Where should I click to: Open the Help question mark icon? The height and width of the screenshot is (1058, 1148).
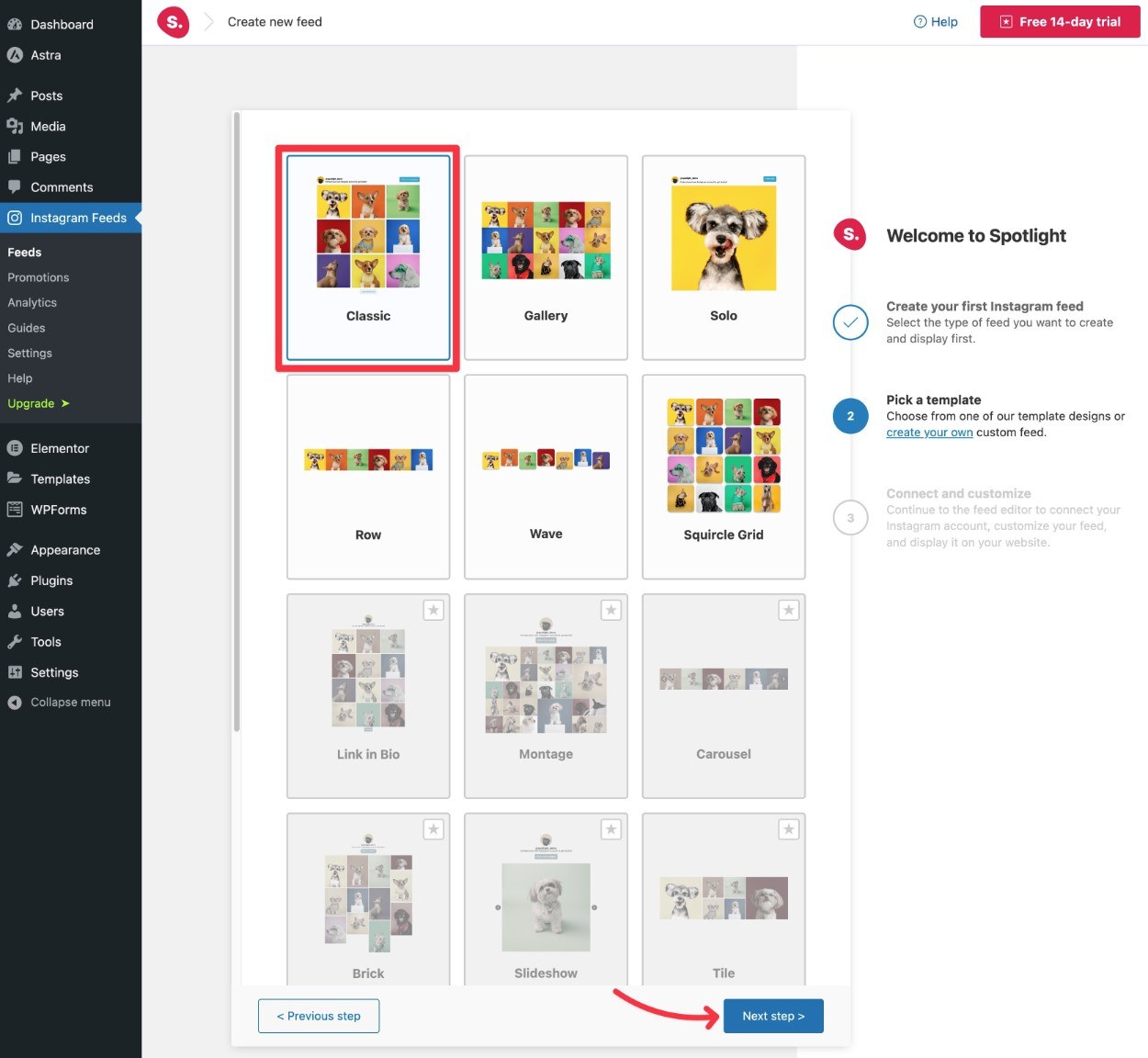pyautogui.click(x=919, y=22)
